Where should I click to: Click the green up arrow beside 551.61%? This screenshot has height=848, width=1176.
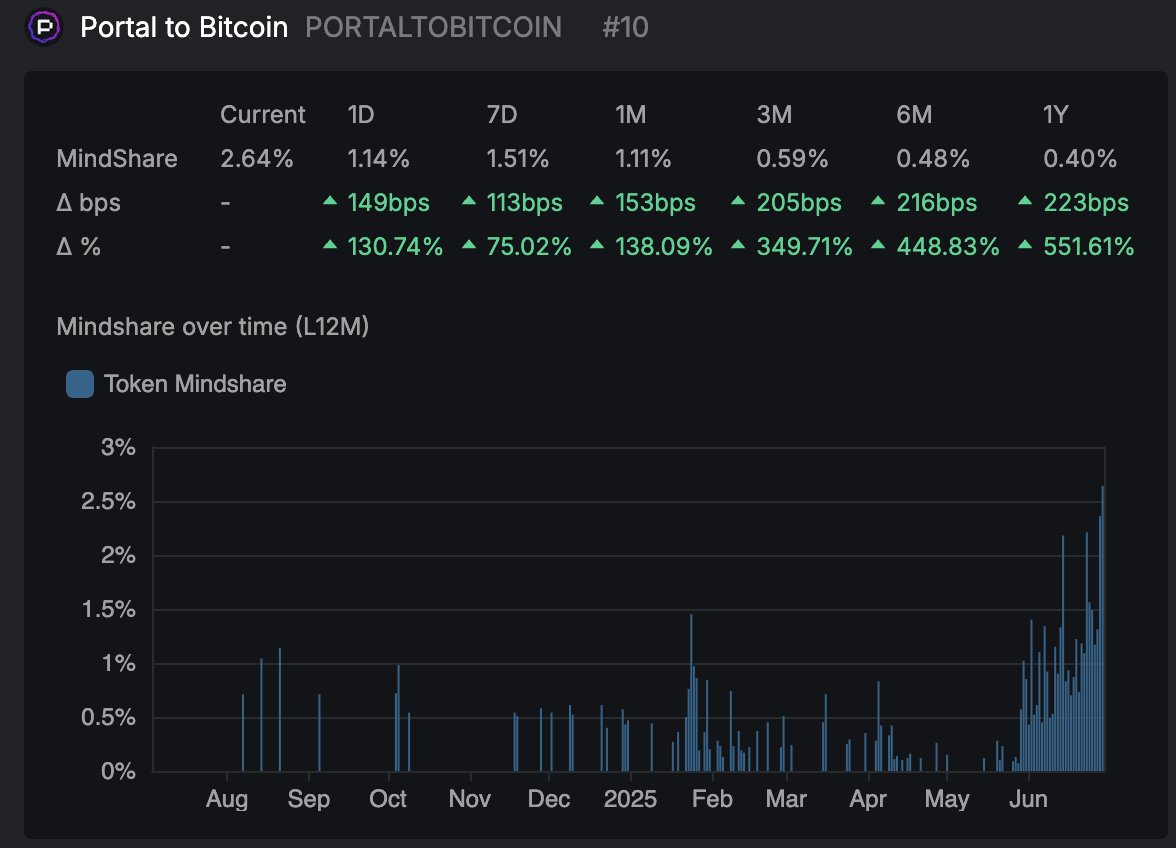point(1024,244)
